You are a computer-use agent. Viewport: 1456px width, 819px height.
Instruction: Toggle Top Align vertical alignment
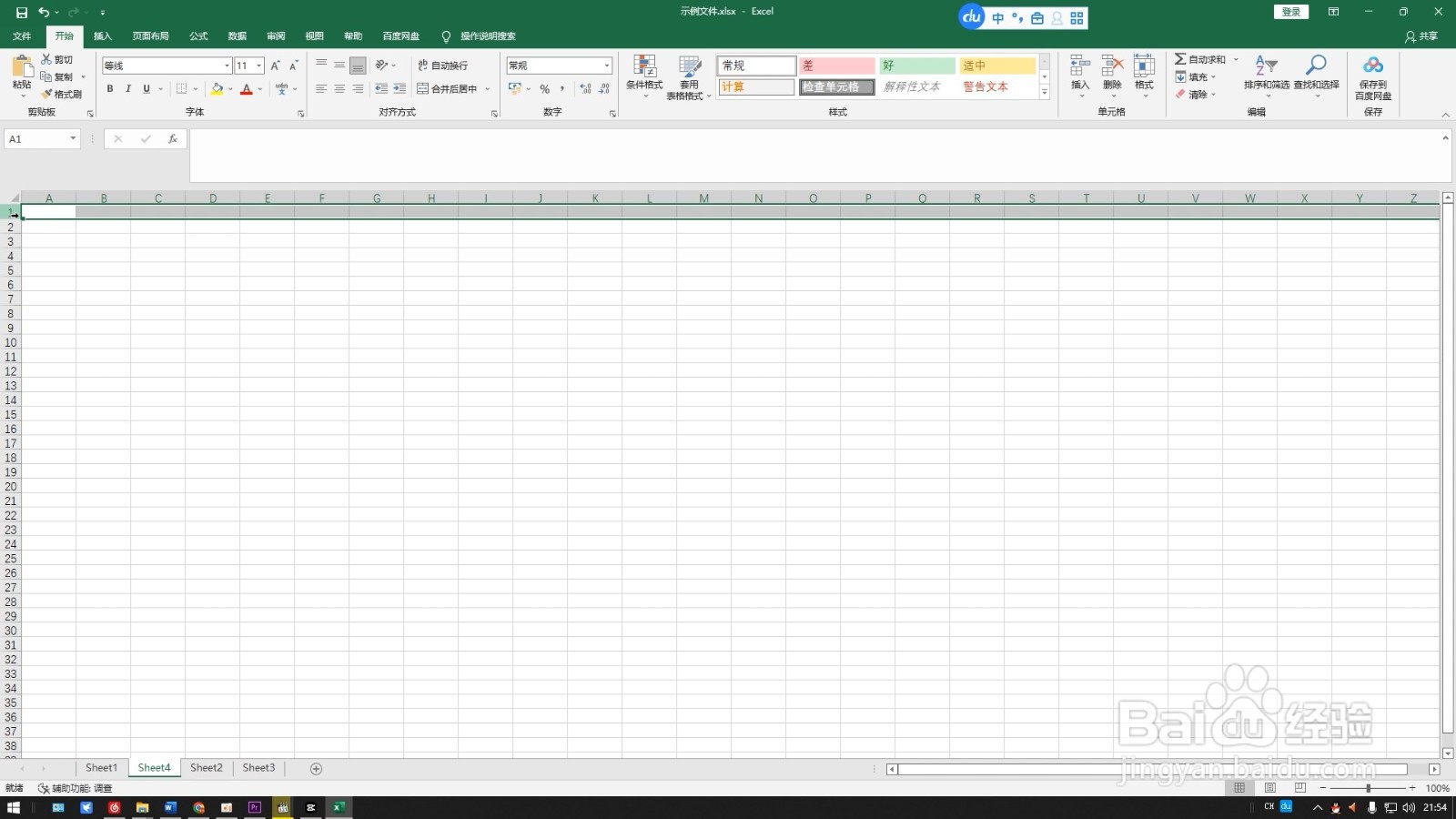click(x=321, y=65)
